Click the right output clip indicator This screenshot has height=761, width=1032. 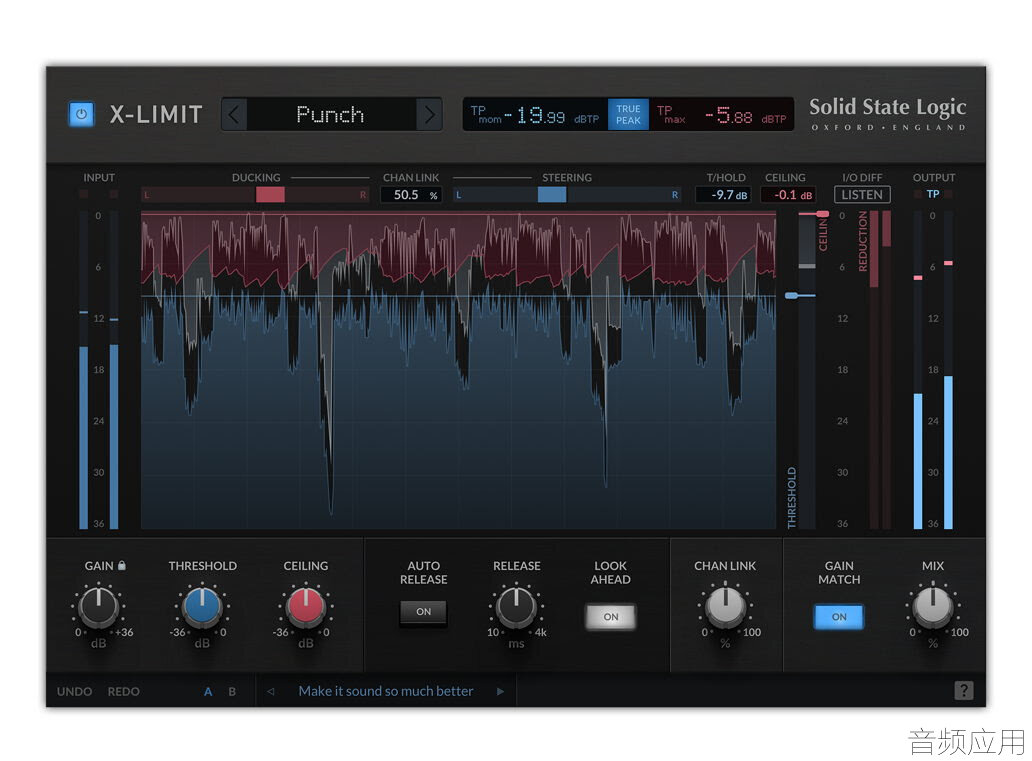pyautogui.click(x=948, y=194)
